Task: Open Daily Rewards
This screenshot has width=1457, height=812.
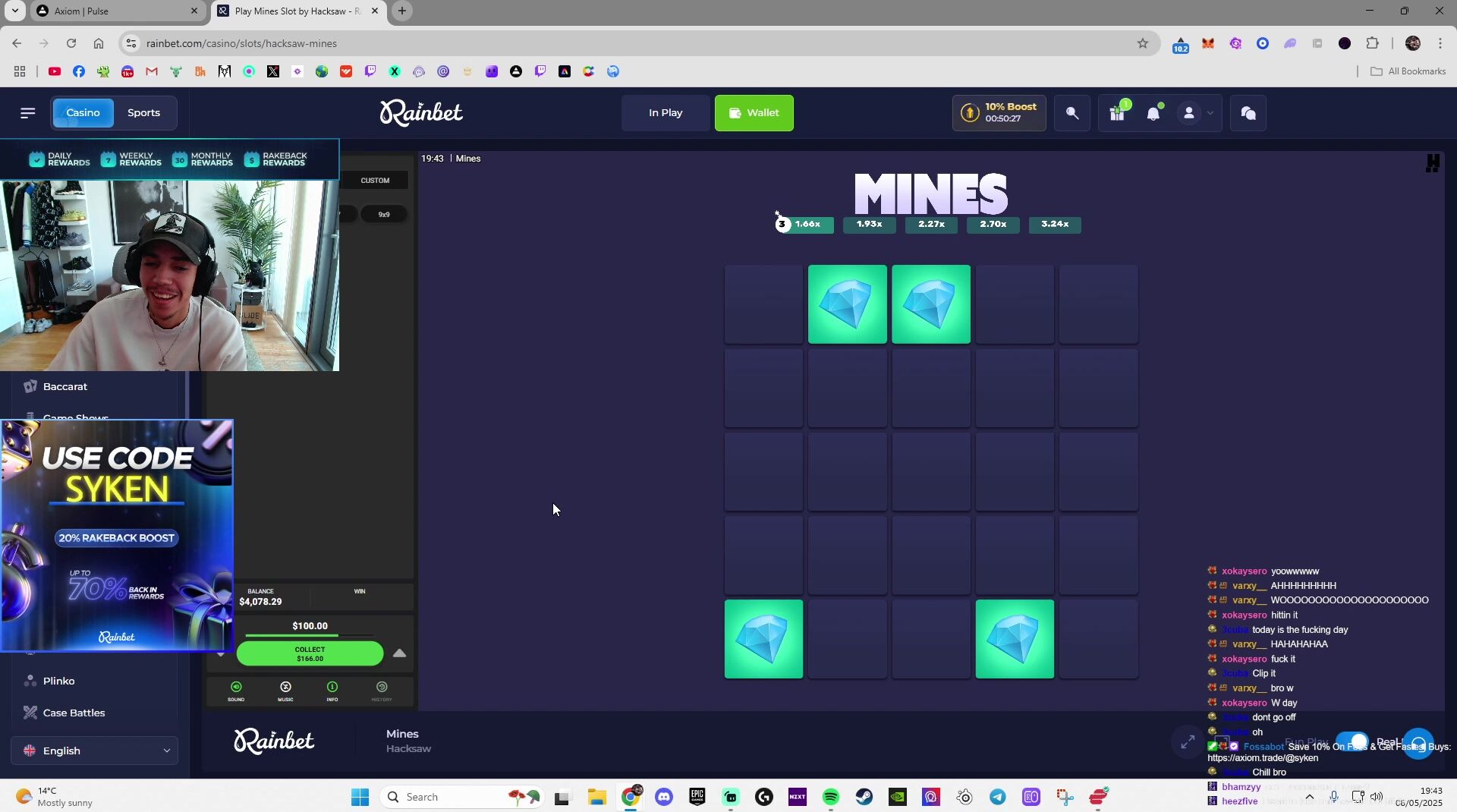Action: [x=59, y=159]
